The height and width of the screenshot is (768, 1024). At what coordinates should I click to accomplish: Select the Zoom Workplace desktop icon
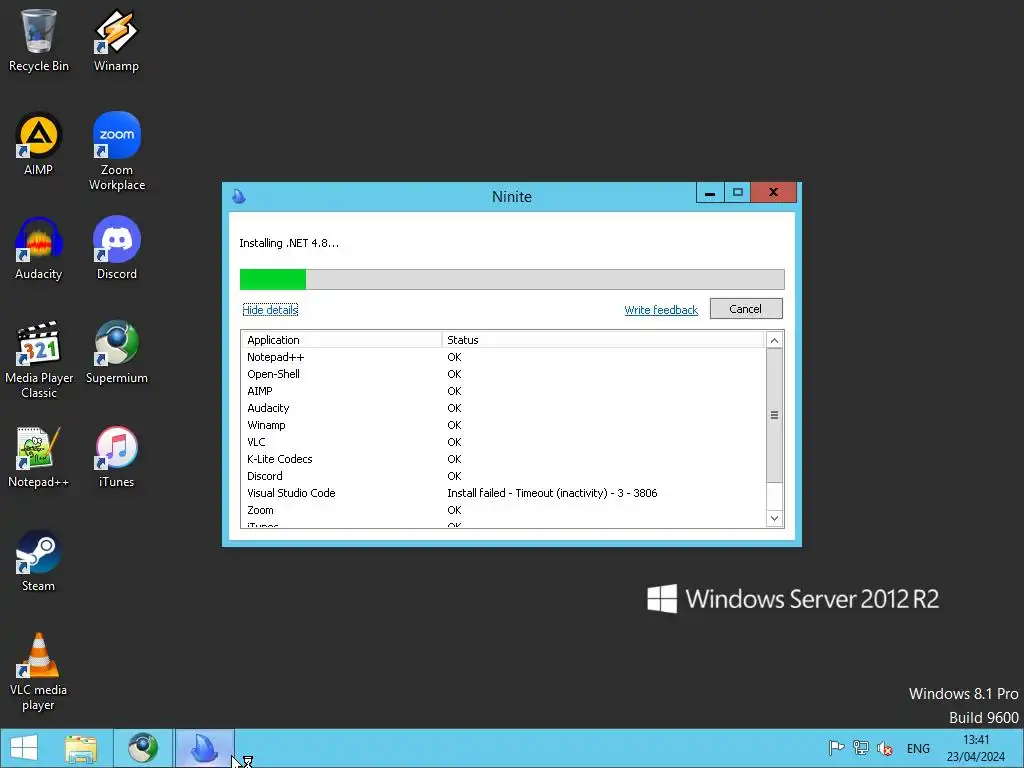pos(117,152)
